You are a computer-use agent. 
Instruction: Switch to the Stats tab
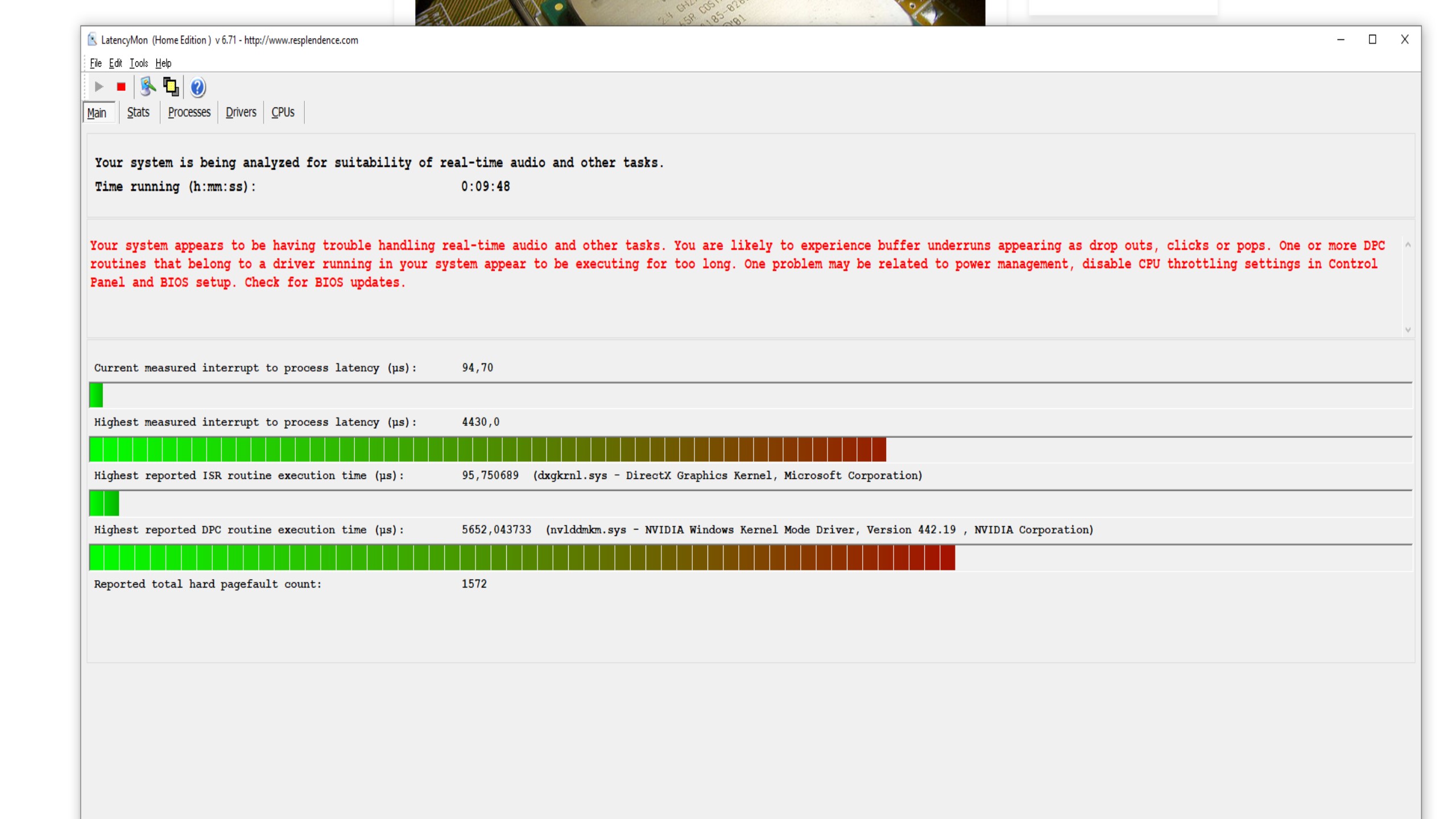[138, 112]
